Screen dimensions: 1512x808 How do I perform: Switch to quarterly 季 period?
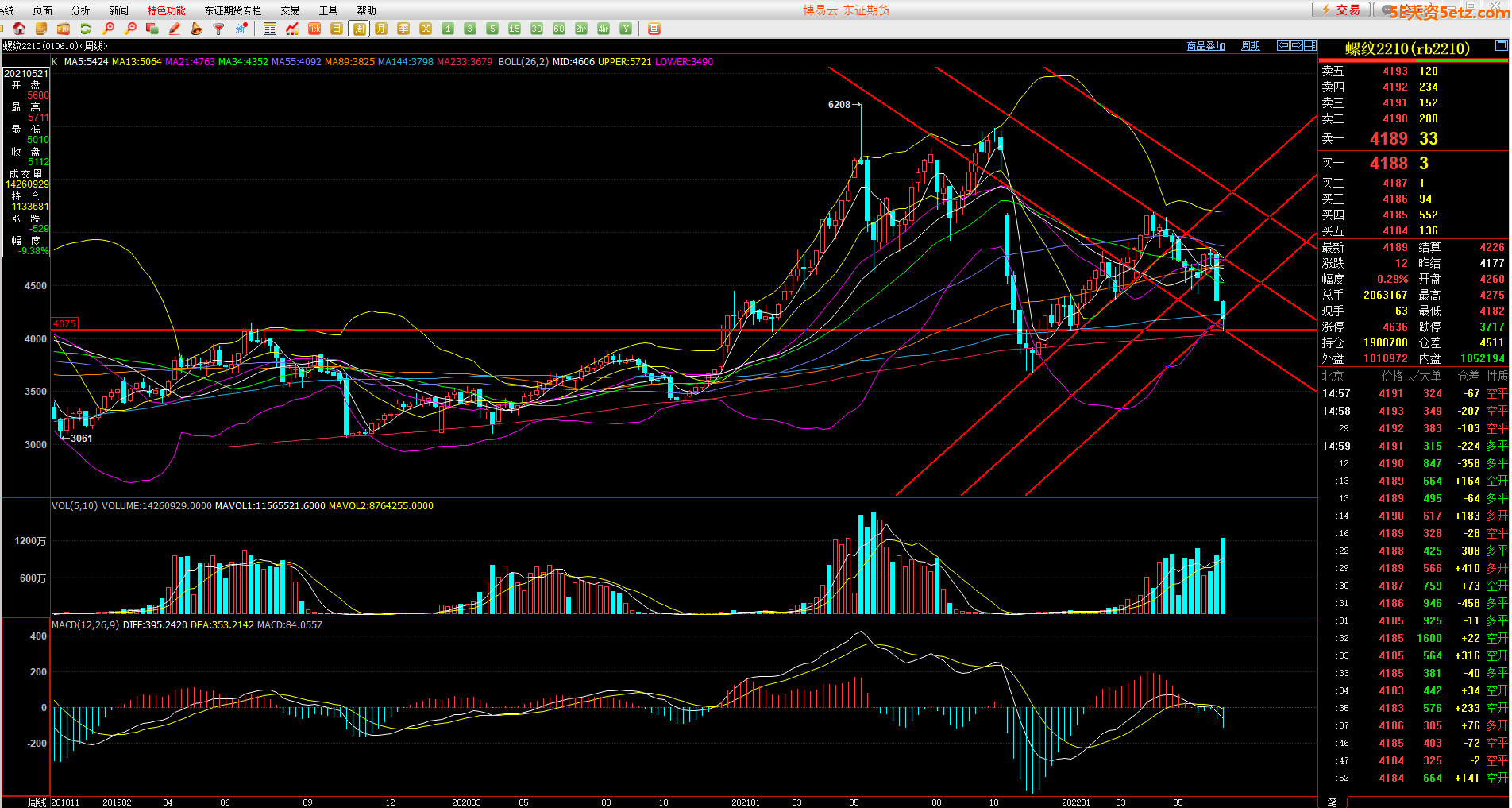point(403,29)
